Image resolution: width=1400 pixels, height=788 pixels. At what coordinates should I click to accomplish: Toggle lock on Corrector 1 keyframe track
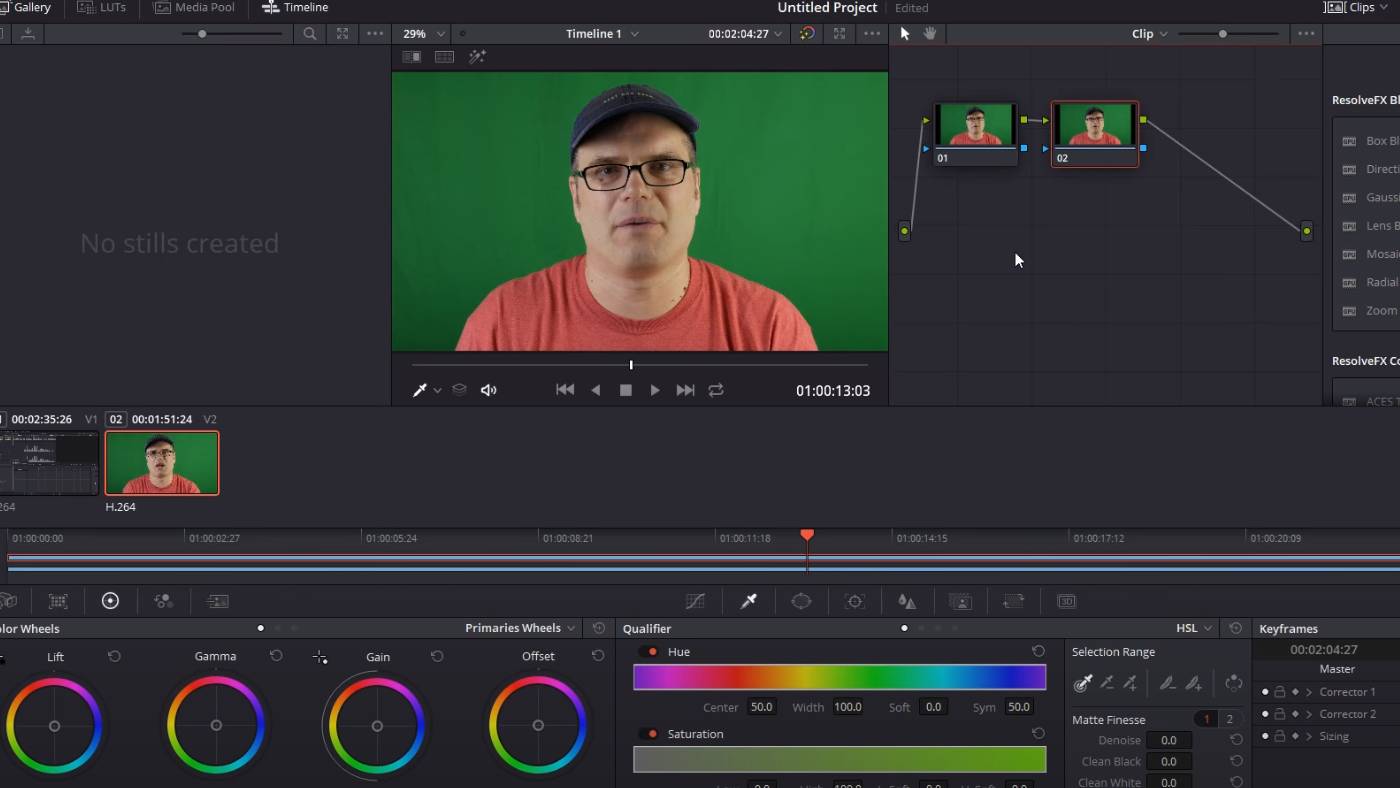click(1279, 692)
